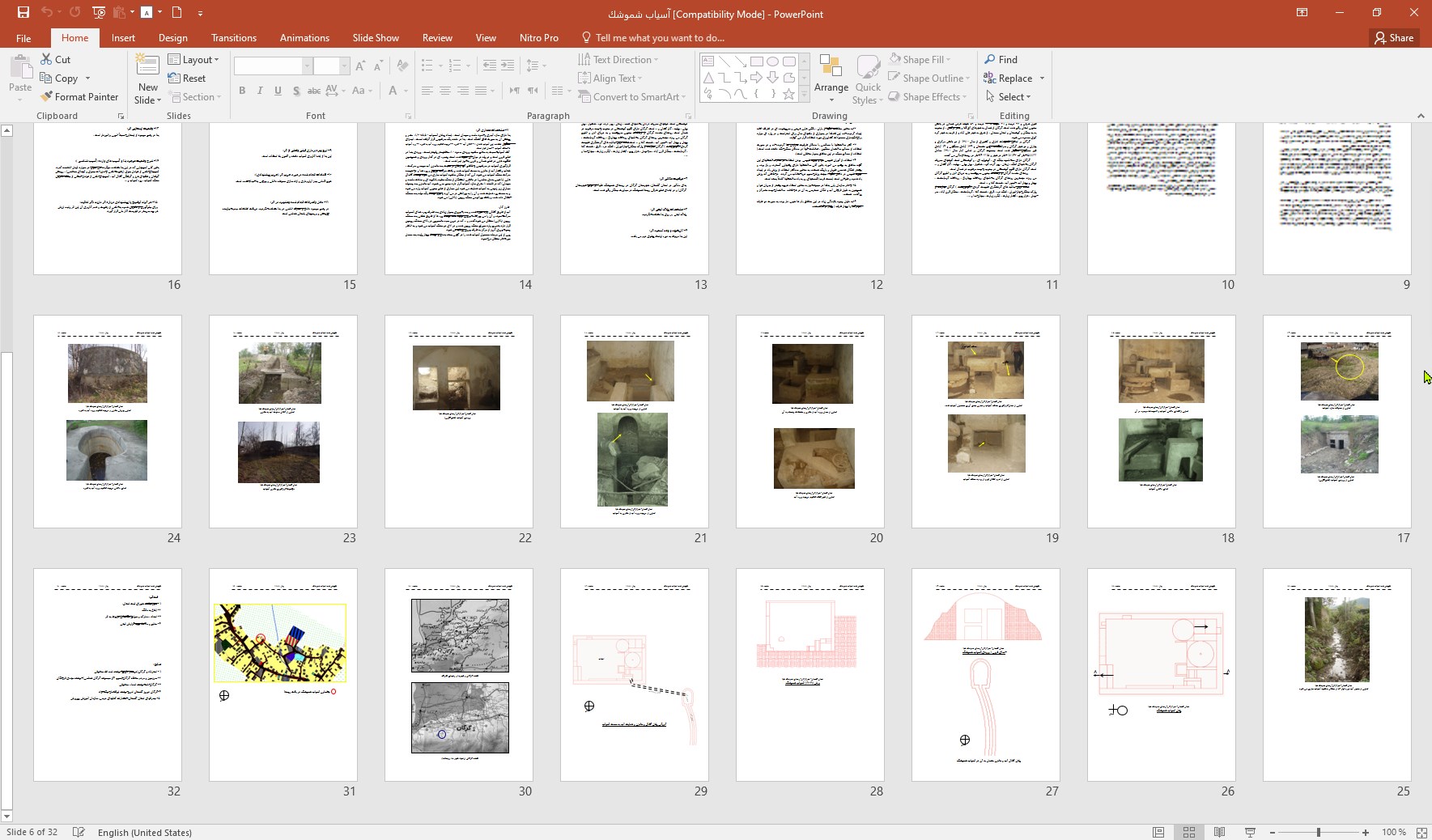Click the Save icon in title bar
This screenshot has width=1432, height=840.
[23, 12]
